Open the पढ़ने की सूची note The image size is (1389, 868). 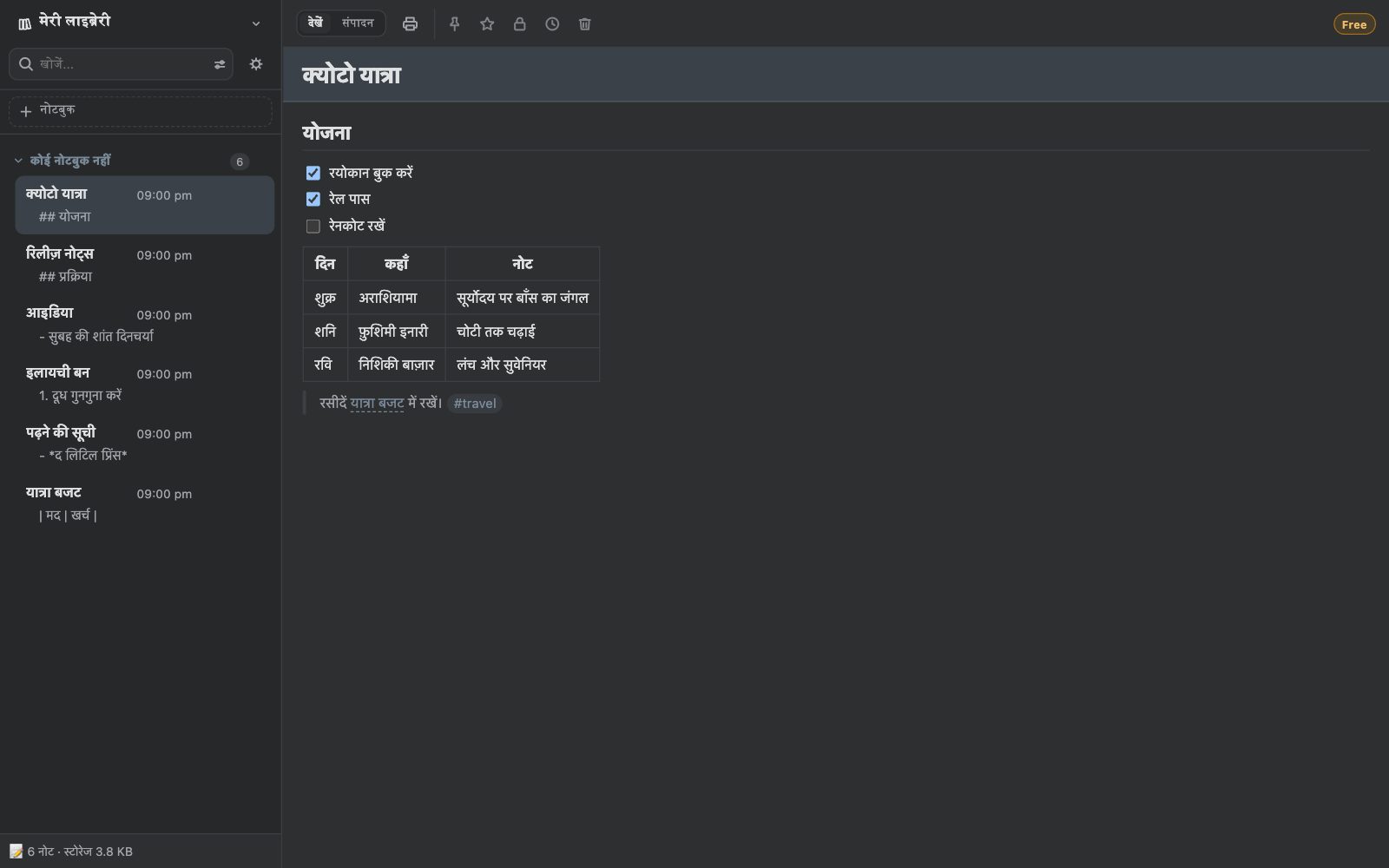[144, 444]
